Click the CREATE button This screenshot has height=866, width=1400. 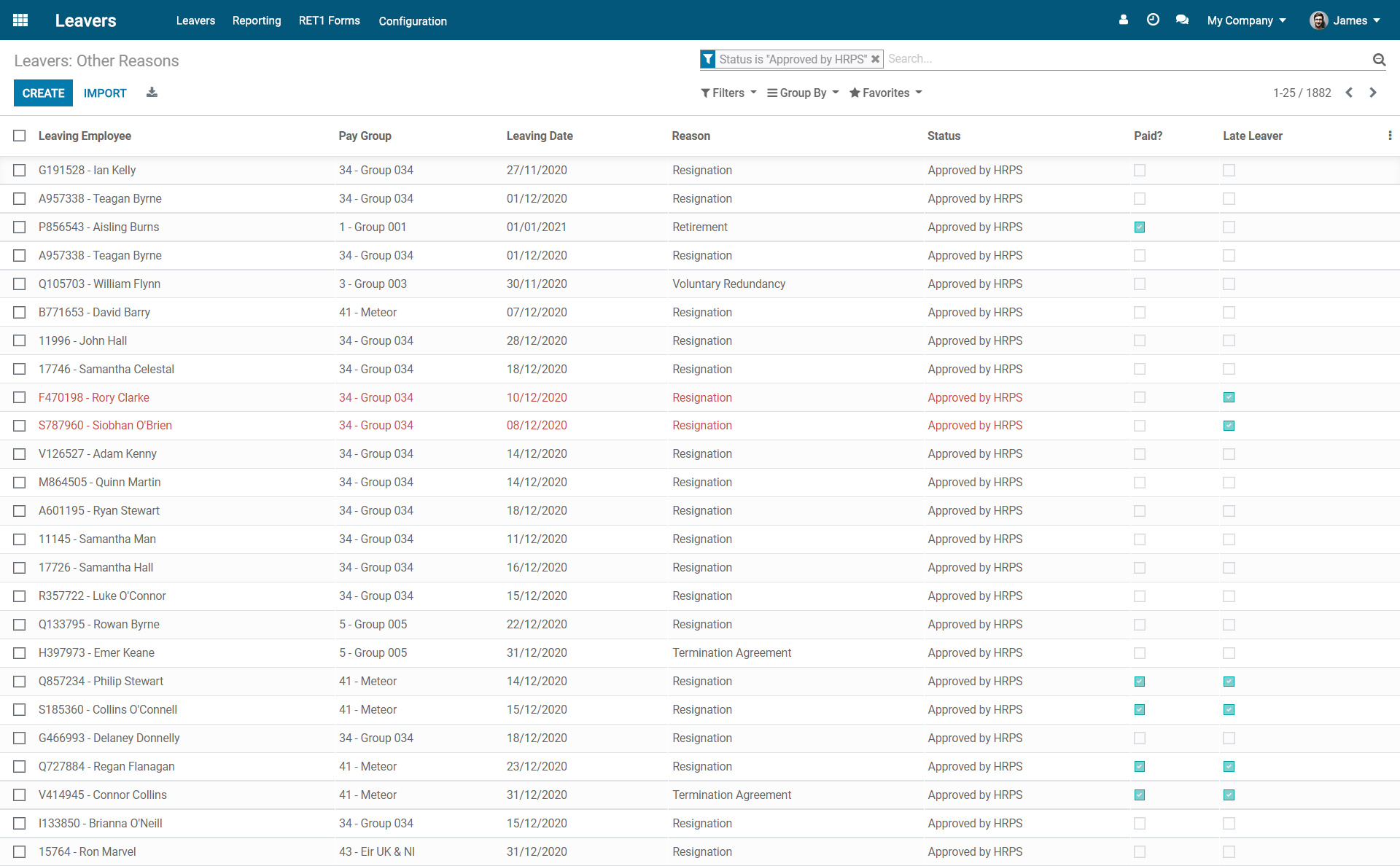click(43, 93)
